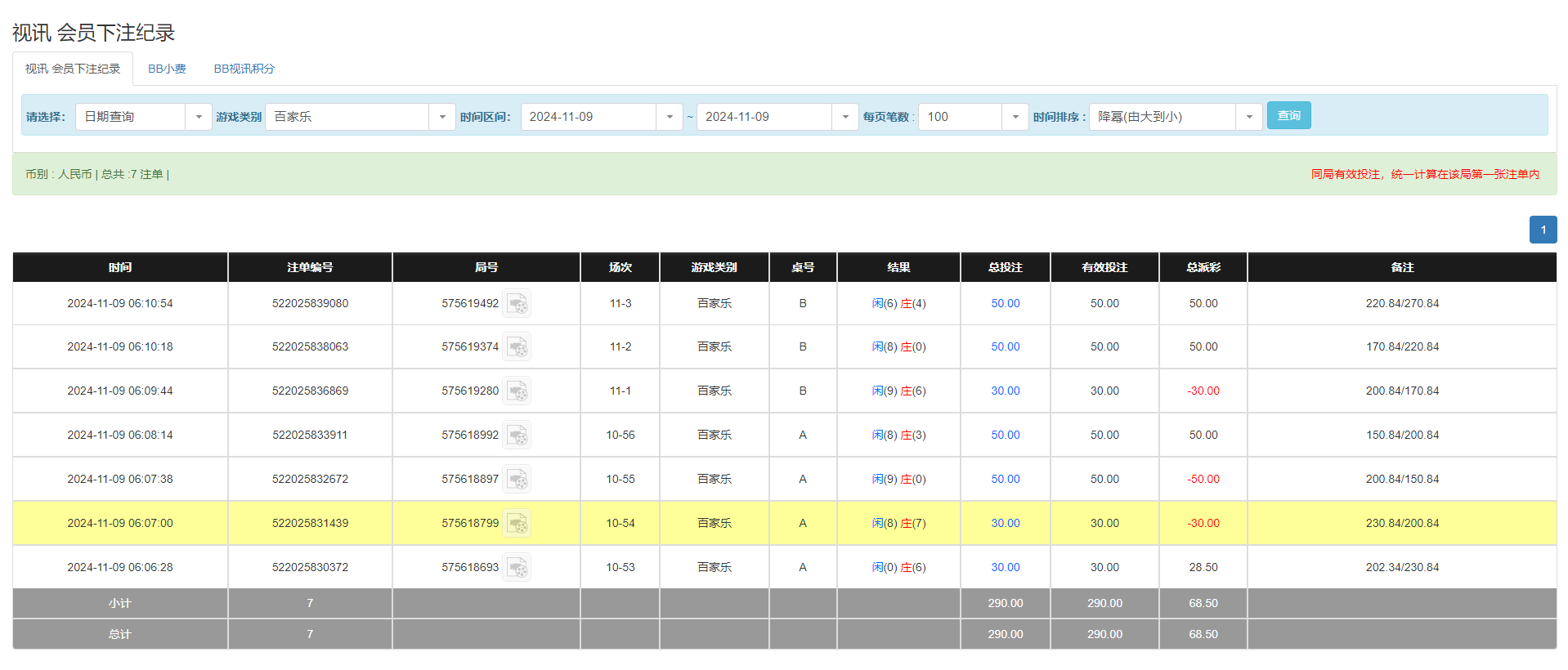Open the 降幂(由大到小) sort order dropdown
This screenshot has width=1568, height=670.
point(1248,117)
